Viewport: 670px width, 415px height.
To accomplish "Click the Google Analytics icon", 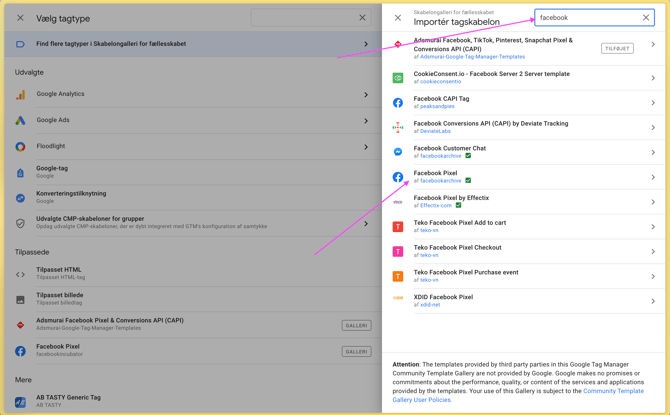I will coord(20,95).
